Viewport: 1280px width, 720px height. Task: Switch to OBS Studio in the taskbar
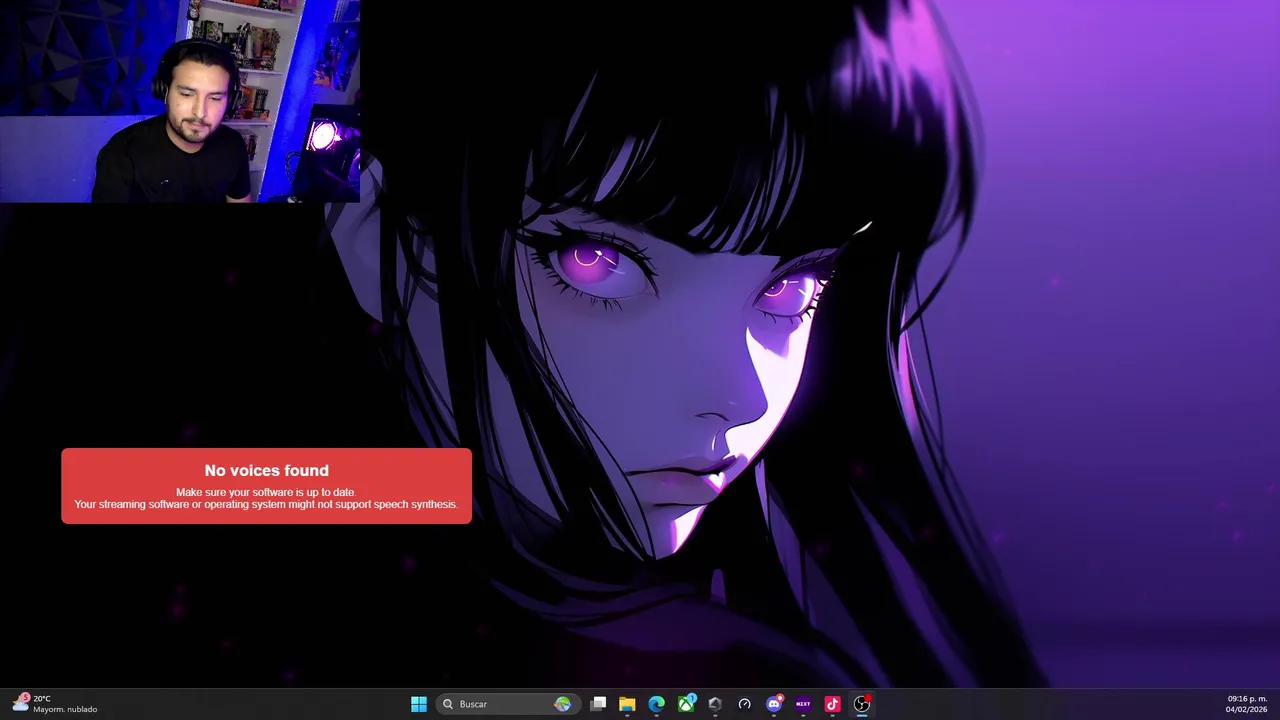tap(862, 704)
